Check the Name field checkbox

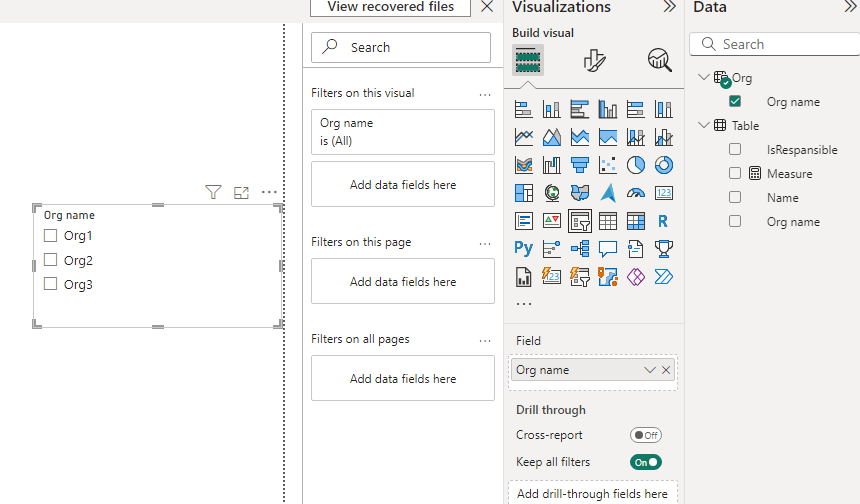pos(735,197)
